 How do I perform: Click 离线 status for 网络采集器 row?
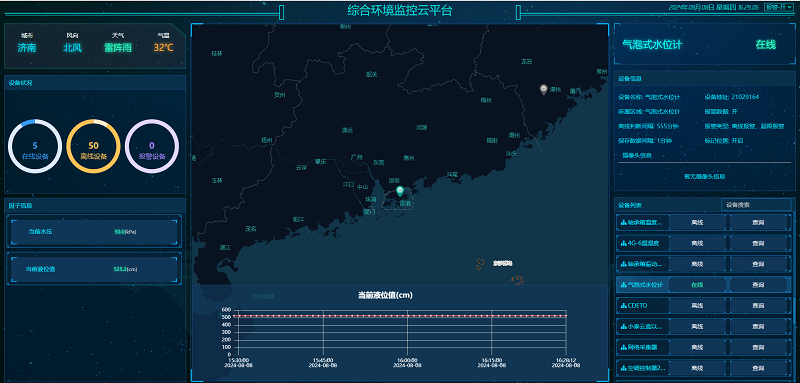pyautogui.click(x=697, y=347)
